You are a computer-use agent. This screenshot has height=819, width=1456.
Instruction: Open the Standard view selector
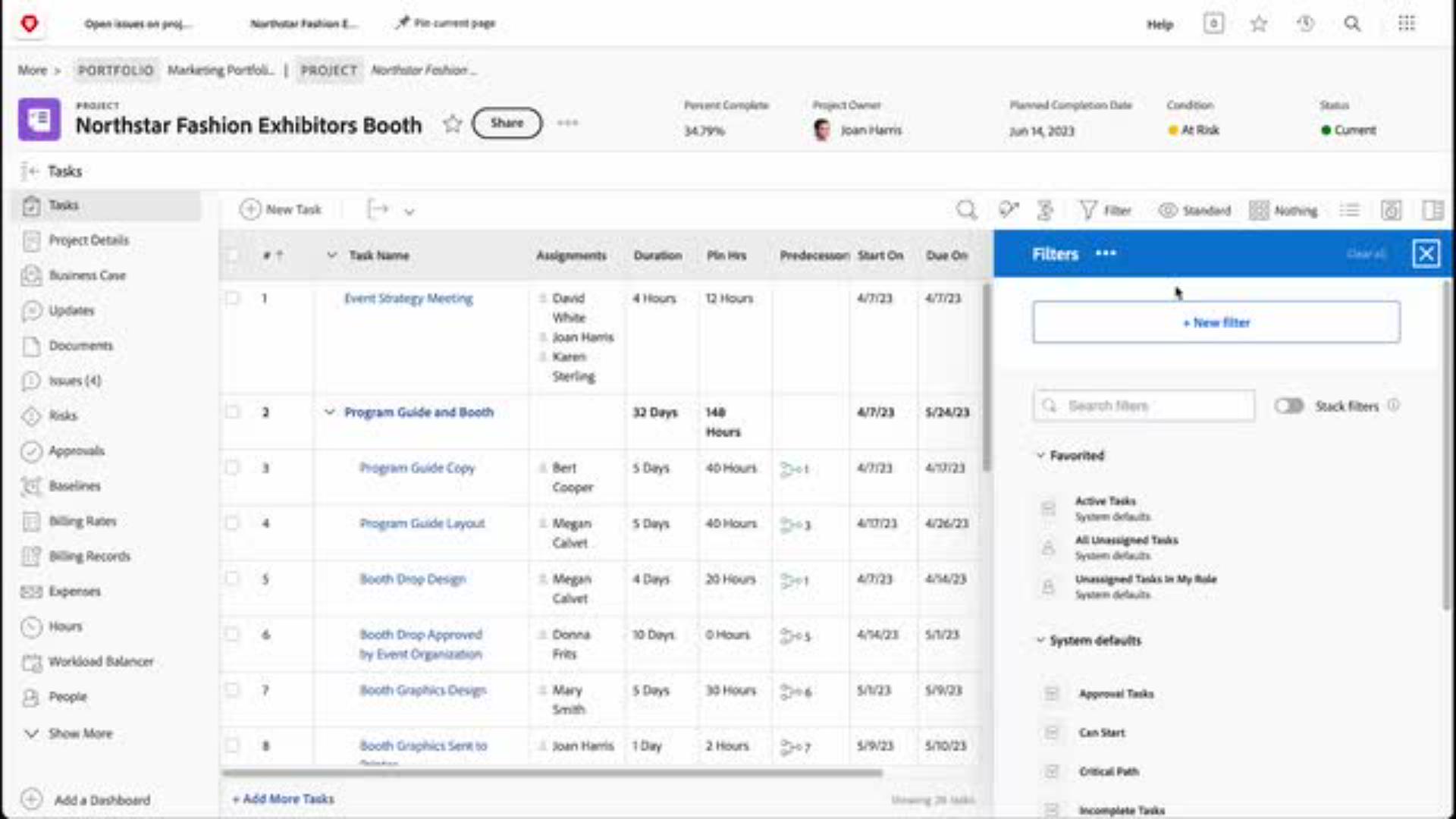1194,210
